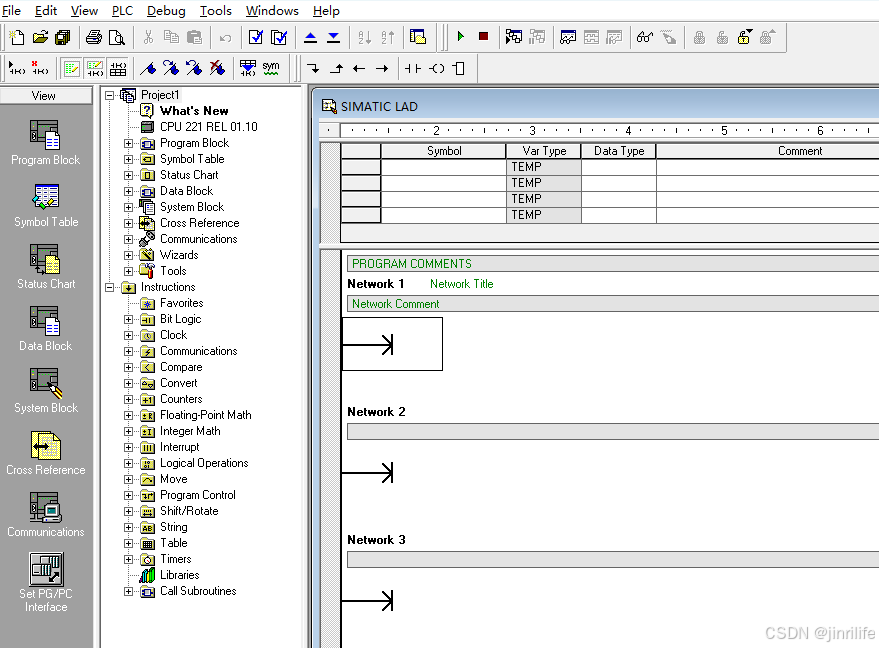Viewport: 879px width, 648px height.
Task: Click the Line Right arrow icon
Action: tap(382, 68)
